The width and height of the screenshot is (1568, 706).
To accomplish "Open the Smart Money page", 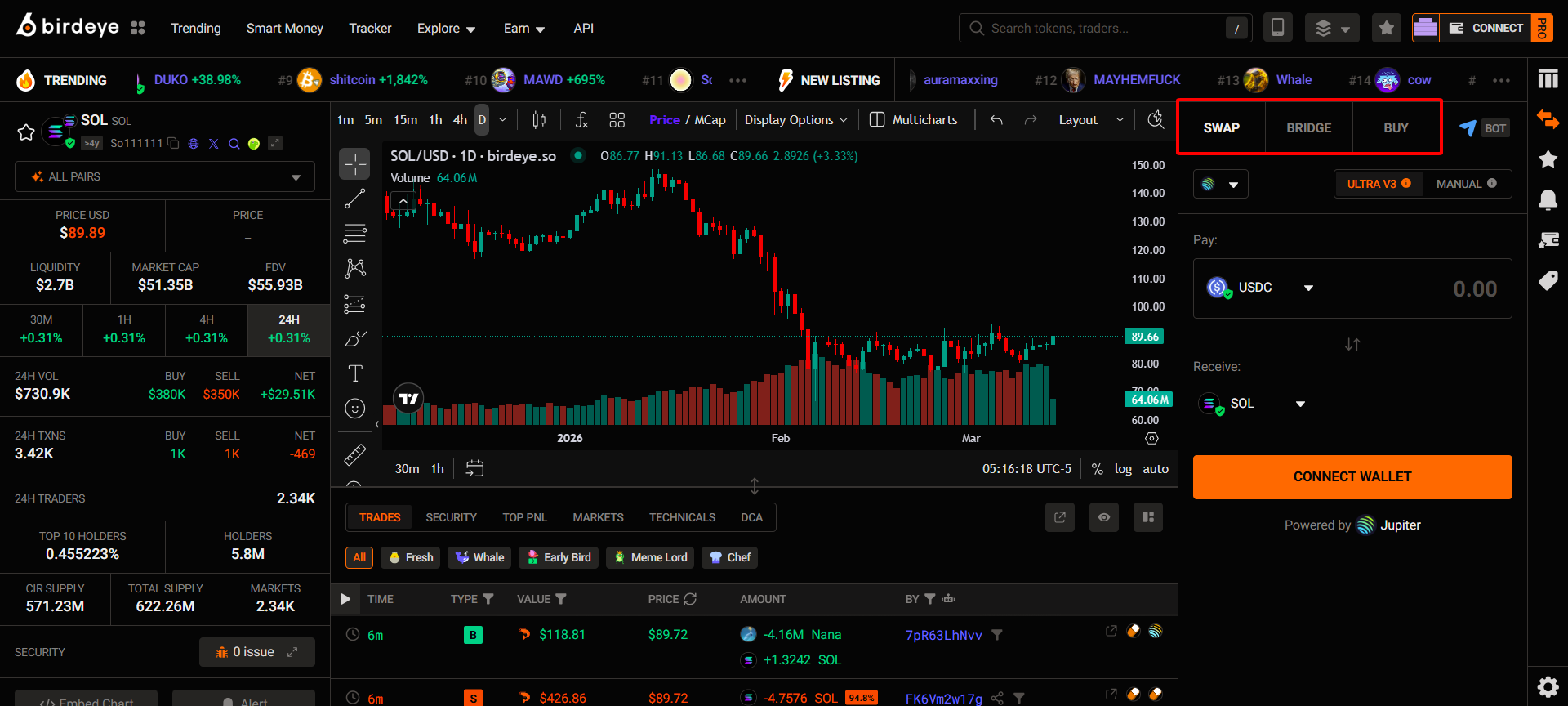I will coord(285,29).
